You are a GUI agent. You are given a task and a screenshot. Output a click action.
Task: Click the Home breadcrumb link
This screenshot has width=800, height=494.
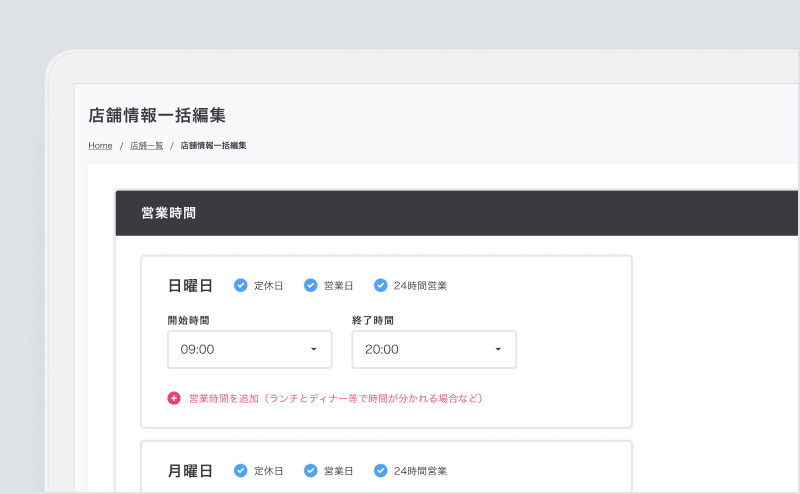click(x=100, y=145)
